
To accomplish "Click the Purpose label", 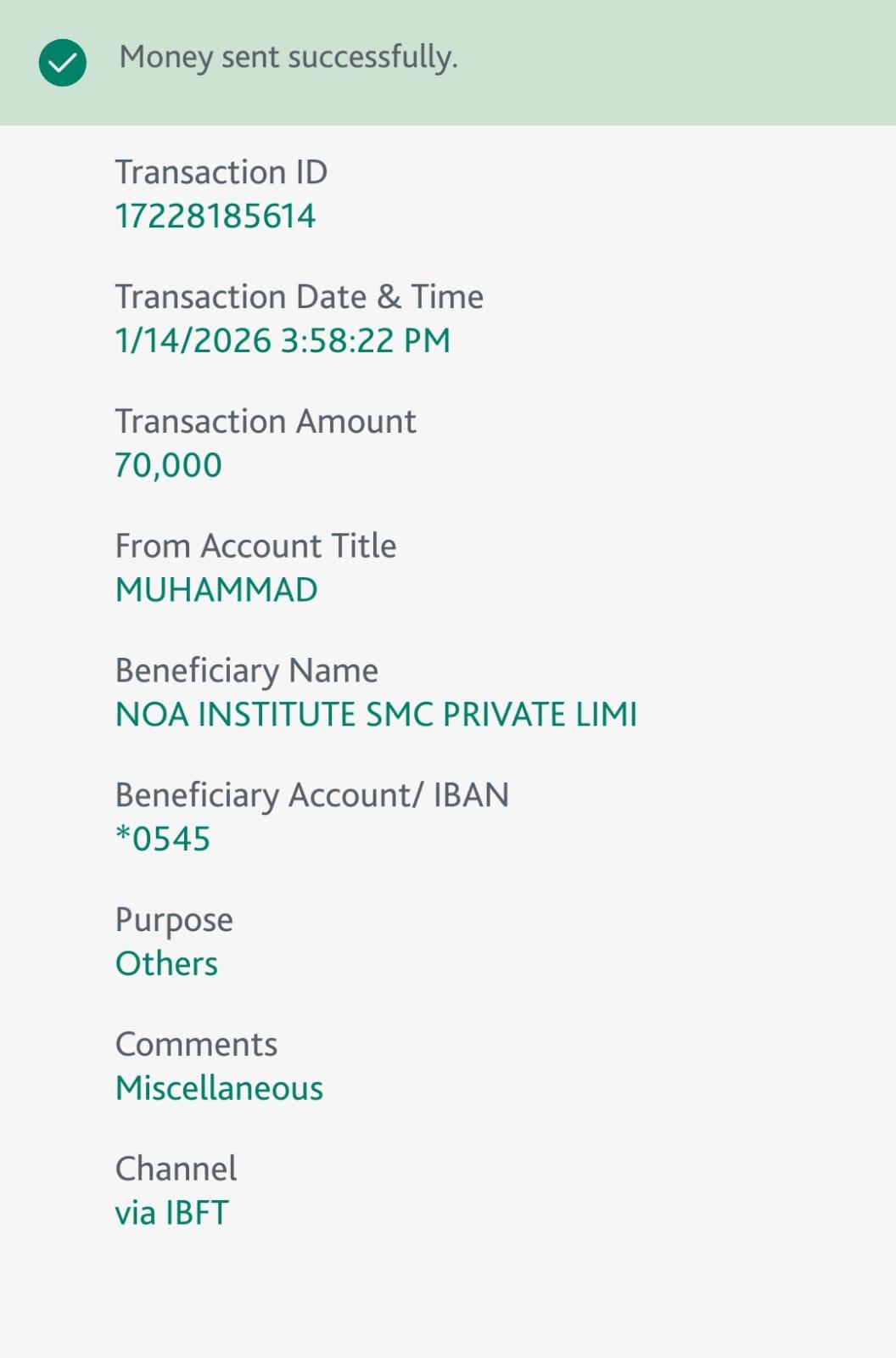I will 174,920.
